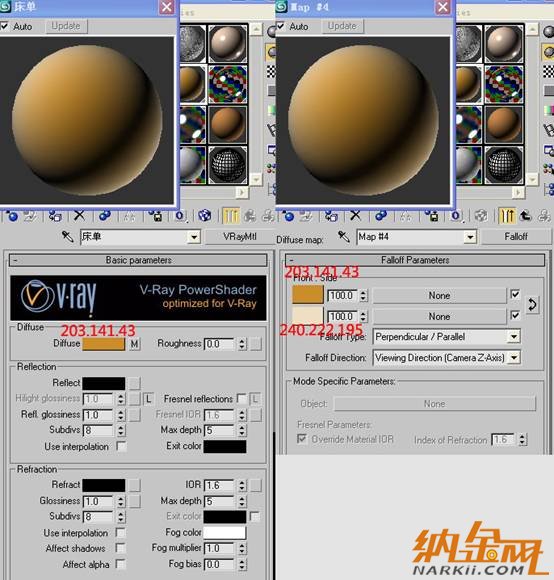
Task: Click Put to Library icon in right toolbar
Action: (x=432, y=216)
